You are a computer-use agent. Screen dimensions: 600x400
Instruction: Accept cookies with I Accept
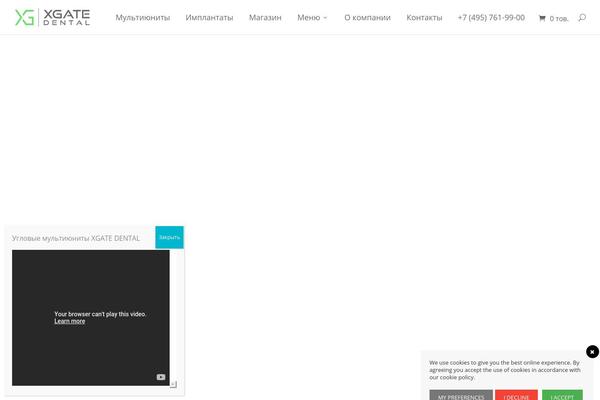[x=562, y=395]
